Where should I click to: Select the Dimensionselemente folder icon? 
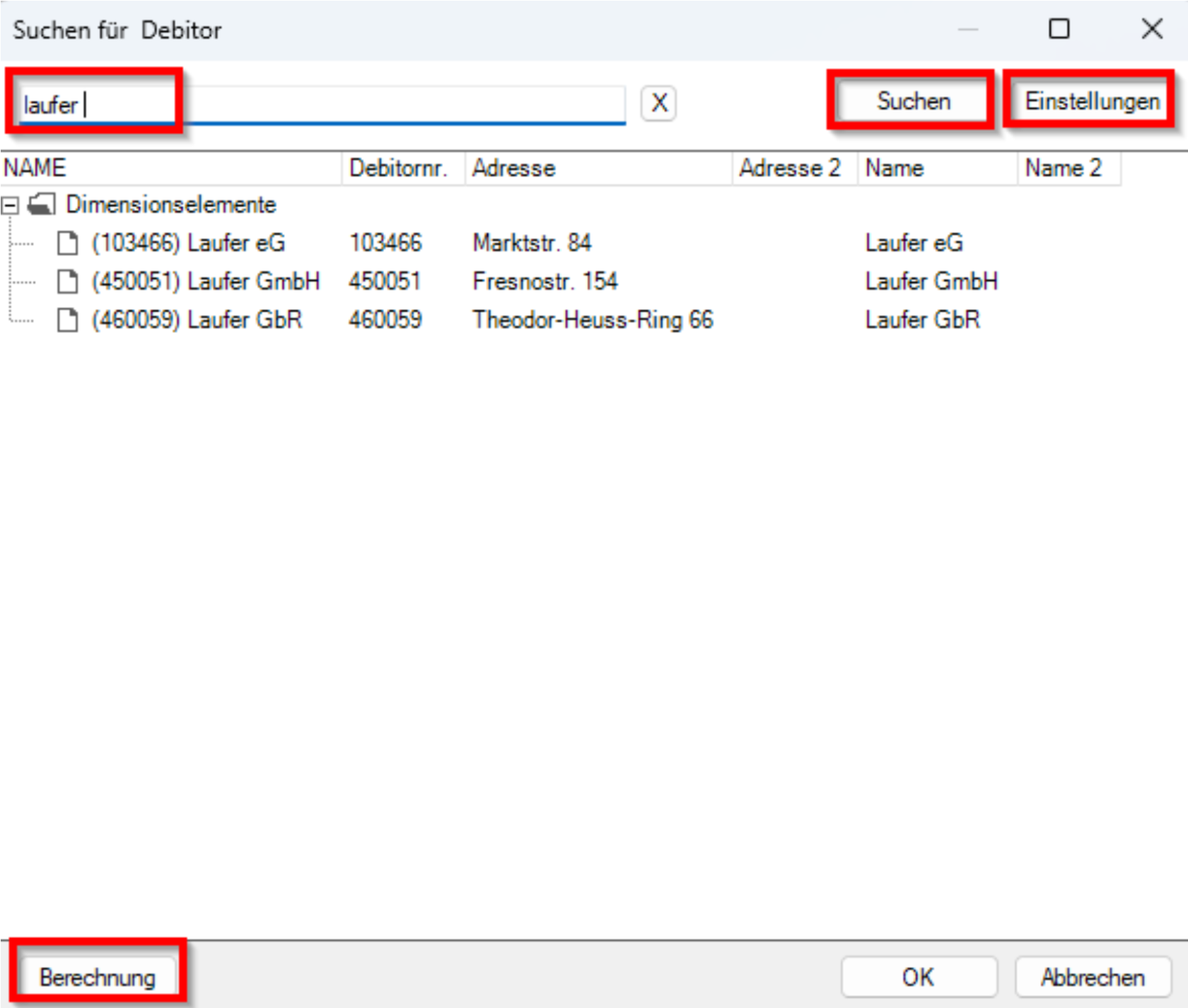[41, 204]
